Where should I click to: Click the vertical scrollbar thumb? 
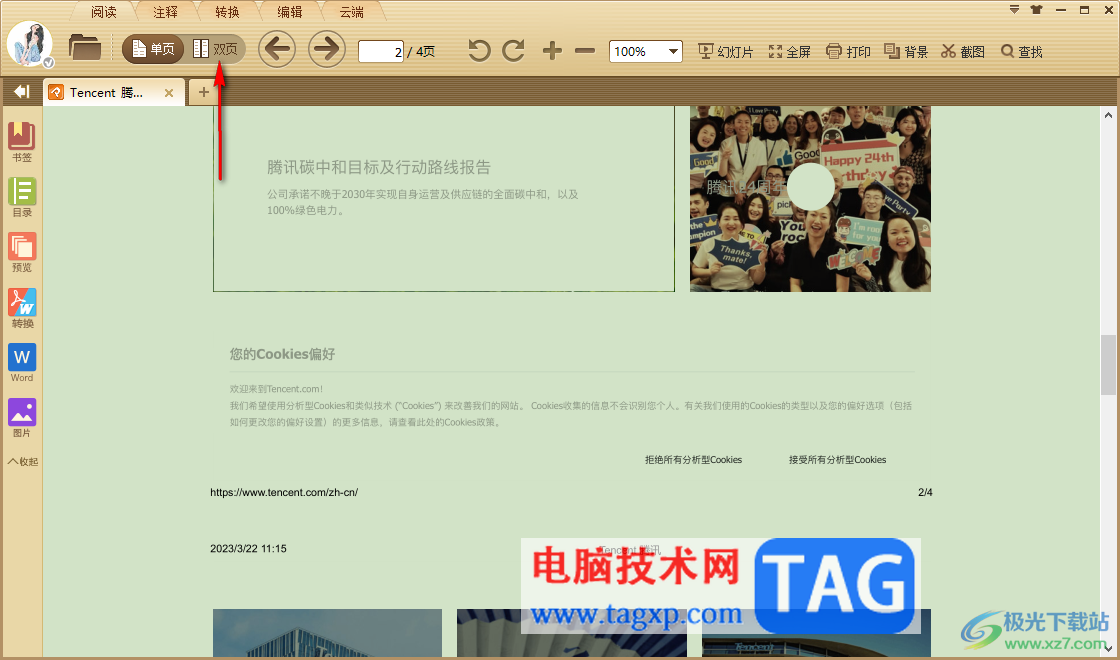tap(1108, 364)
